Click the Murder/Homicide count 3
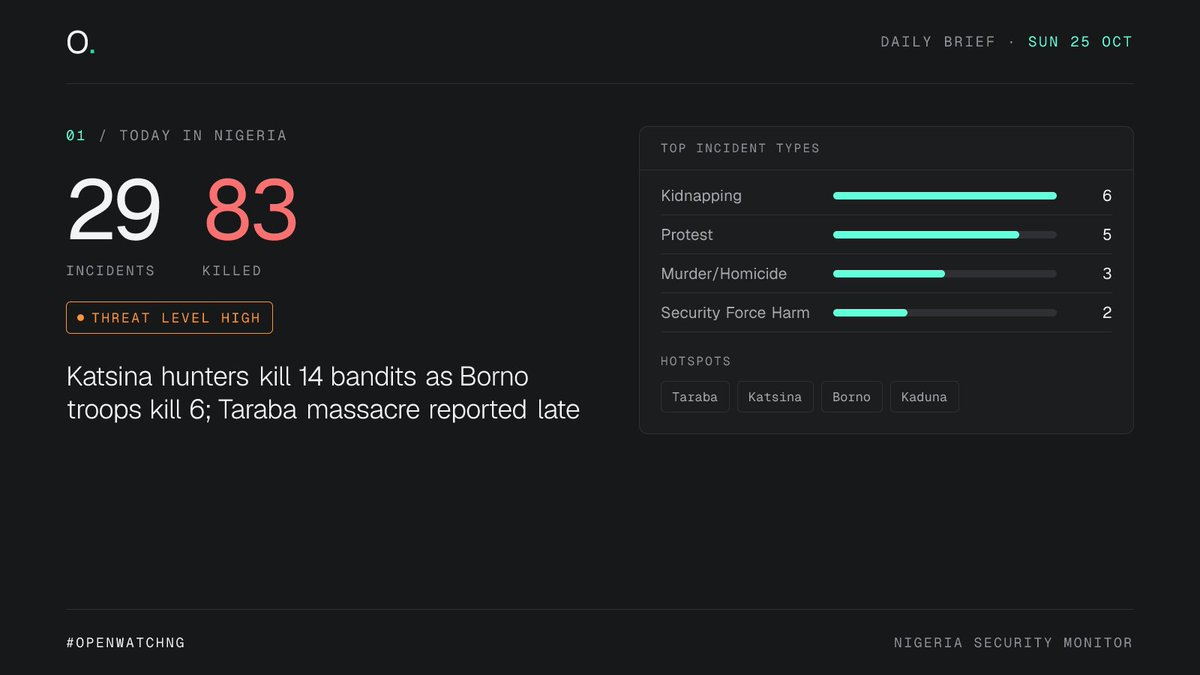Image resolution: width=1200 pixels, height=675 pixels. click(x=1107, y=274)
